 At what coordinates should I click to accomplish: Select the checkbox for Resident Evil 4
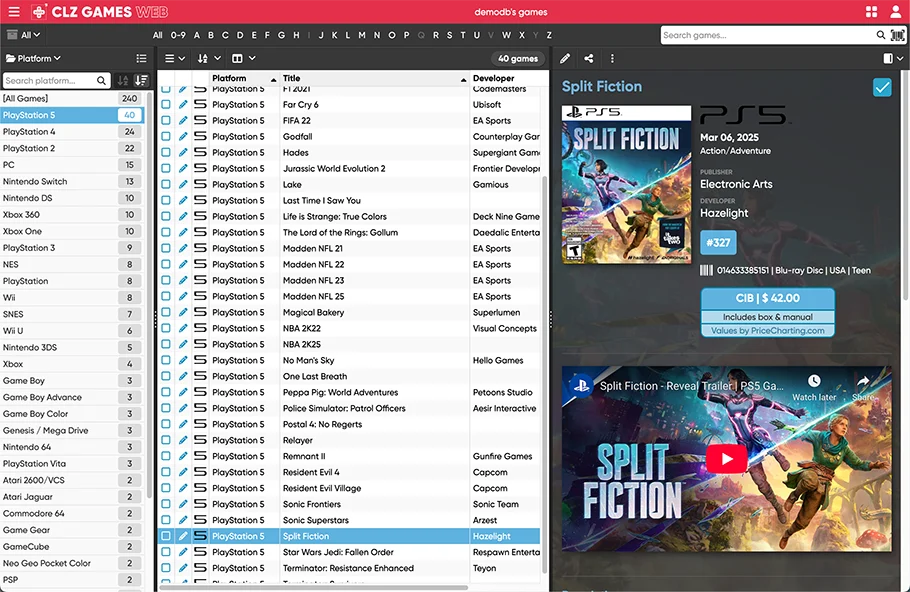(166, 472)
